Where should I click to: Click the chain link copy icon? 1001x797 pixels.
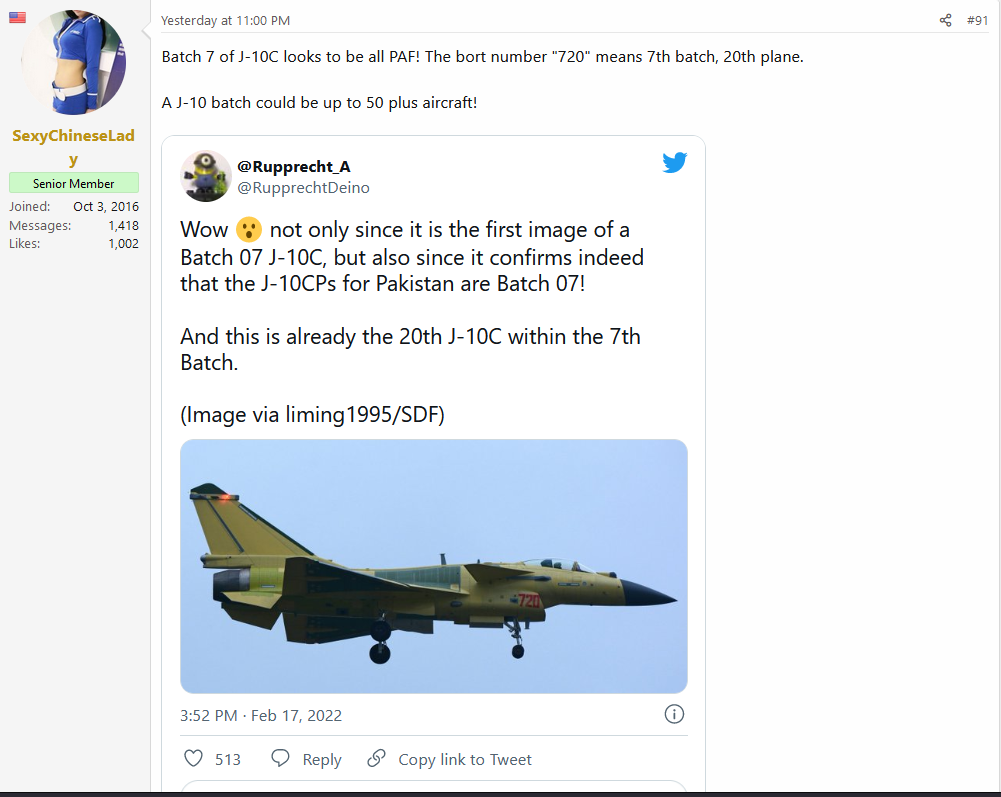377,758
